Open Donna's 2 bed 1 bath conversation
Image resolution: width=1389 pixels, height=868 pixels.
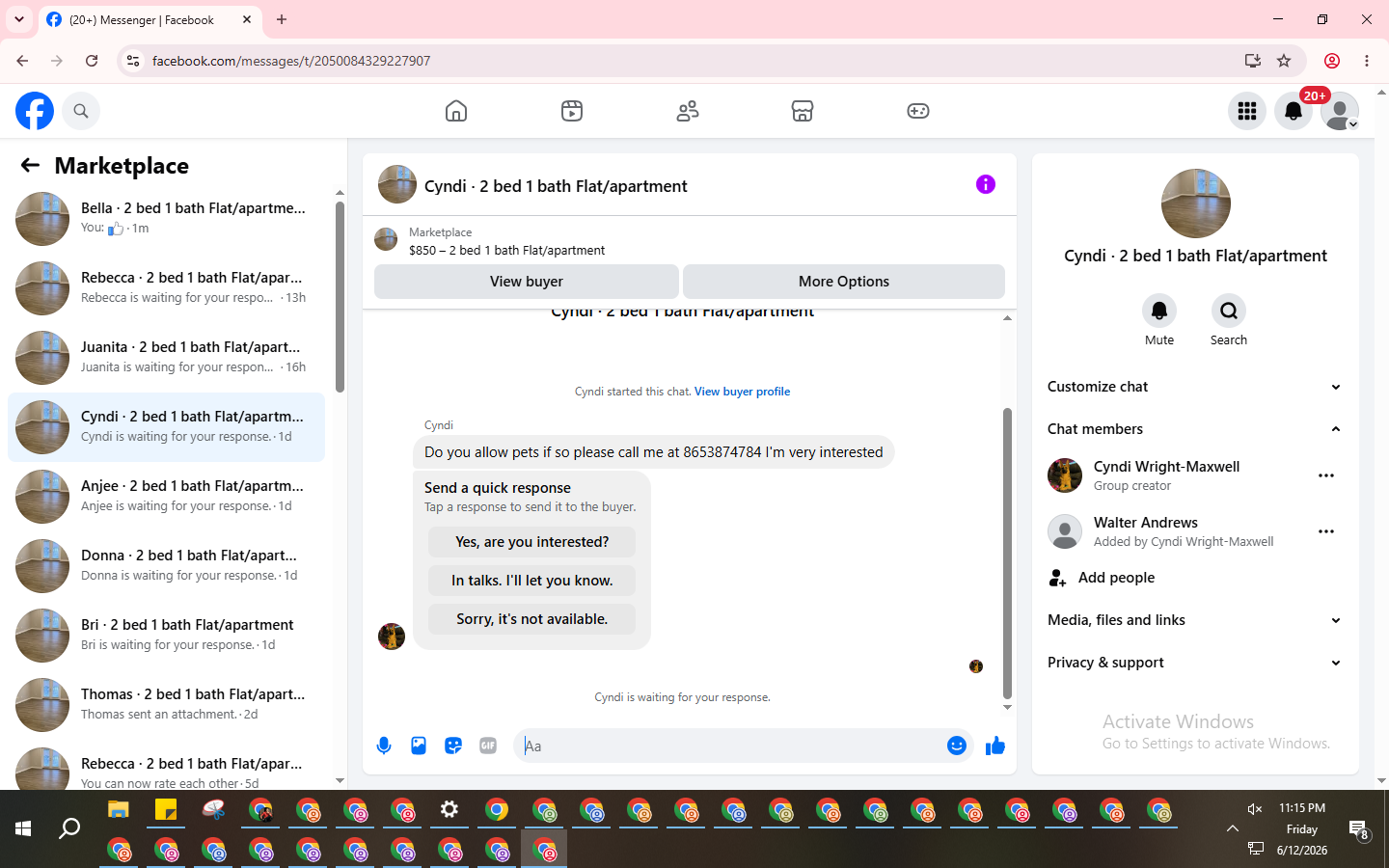(x=166, y=566)
